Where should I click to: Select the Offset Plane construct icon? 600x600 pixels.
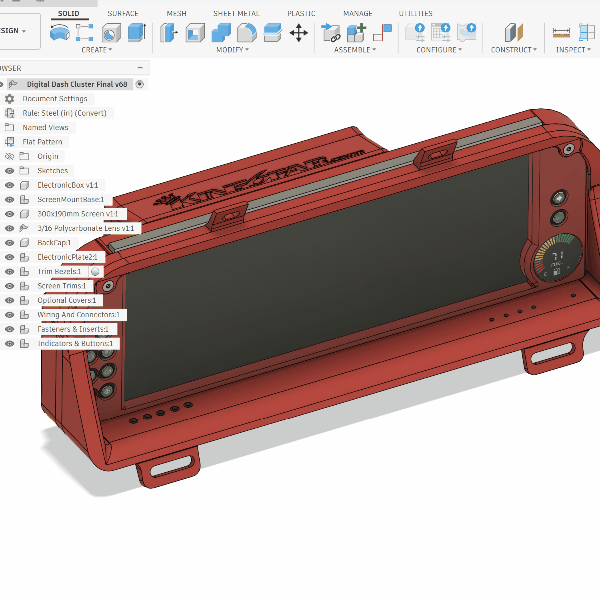point(514,33)
